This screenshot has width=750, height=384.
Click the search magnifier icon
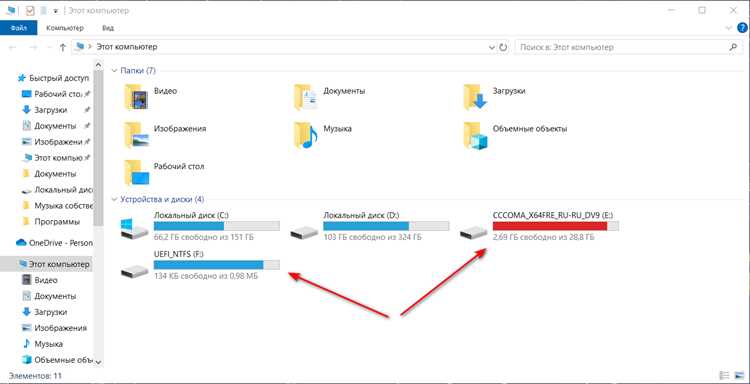[733, 47]
